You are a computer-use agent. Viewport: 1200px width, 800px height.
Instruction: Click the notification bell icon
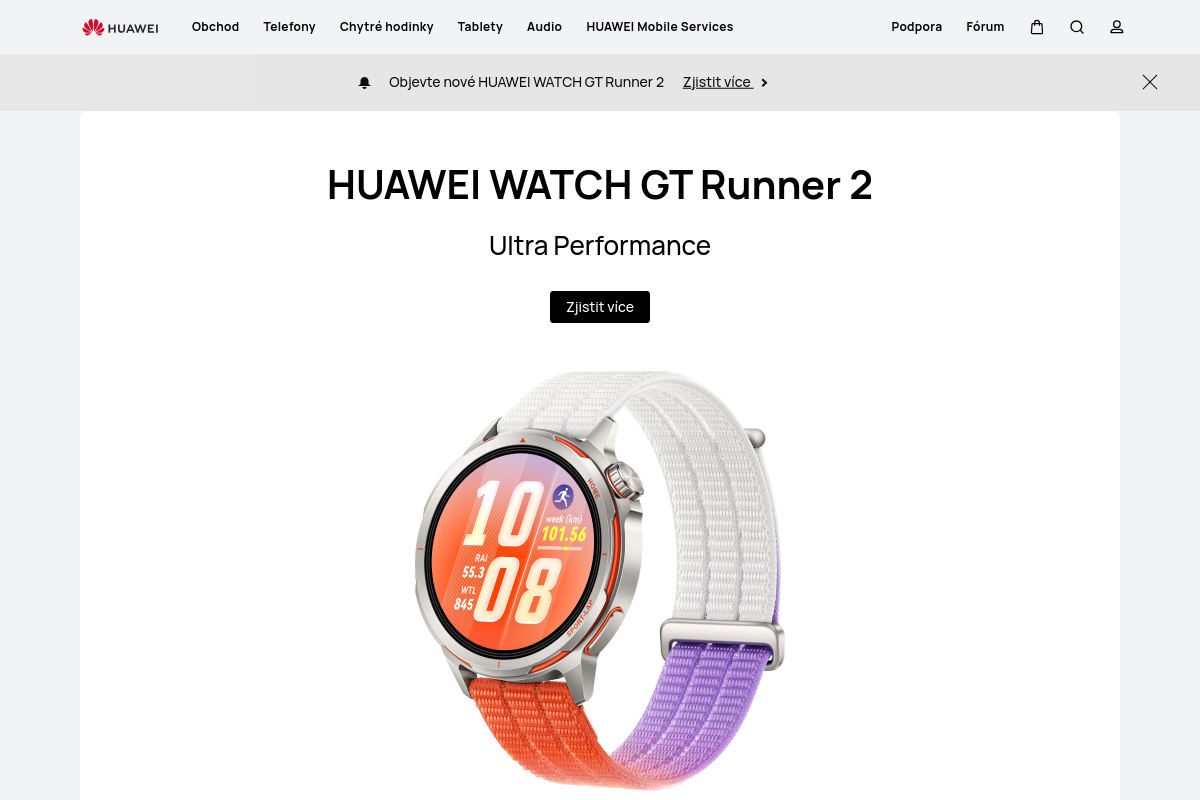tap(365, 83)
